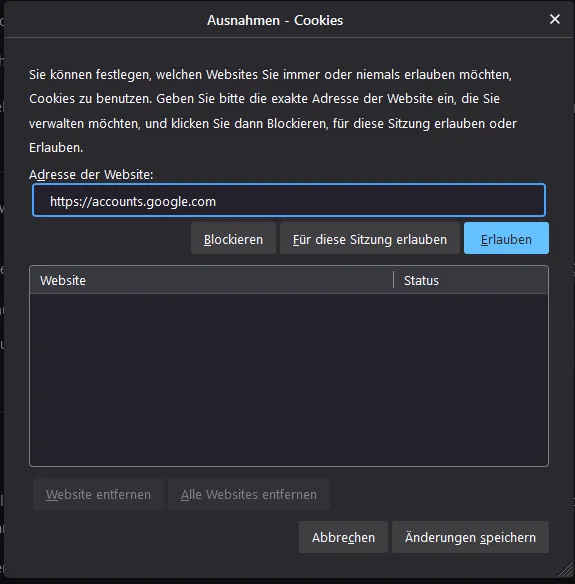Close the Ausnahmen - Cookies dialog
Viewport: 575px width, 584px height.
(x=555, y=19)
